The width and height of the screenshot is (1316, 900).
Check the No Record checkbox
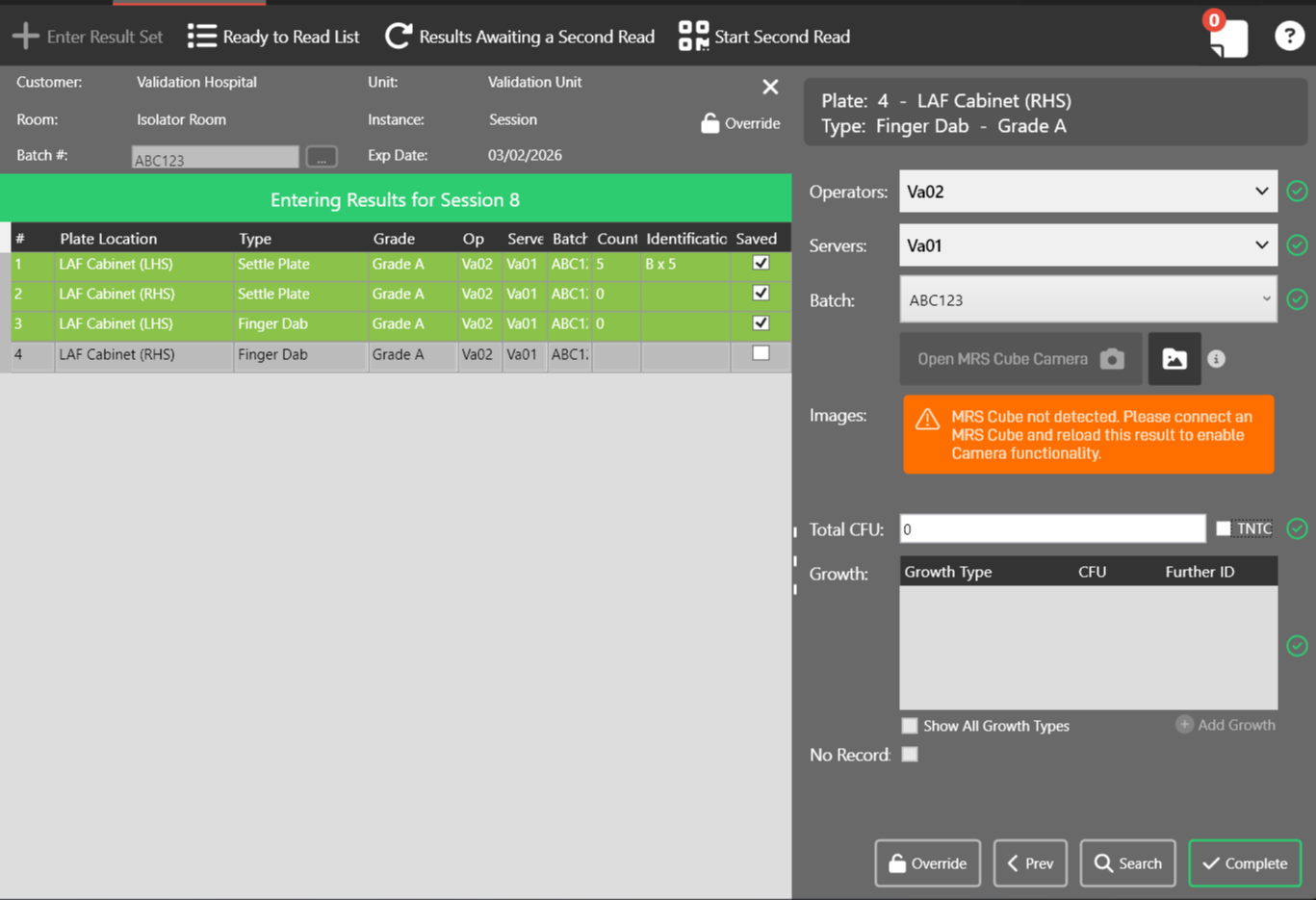(910, 755)
